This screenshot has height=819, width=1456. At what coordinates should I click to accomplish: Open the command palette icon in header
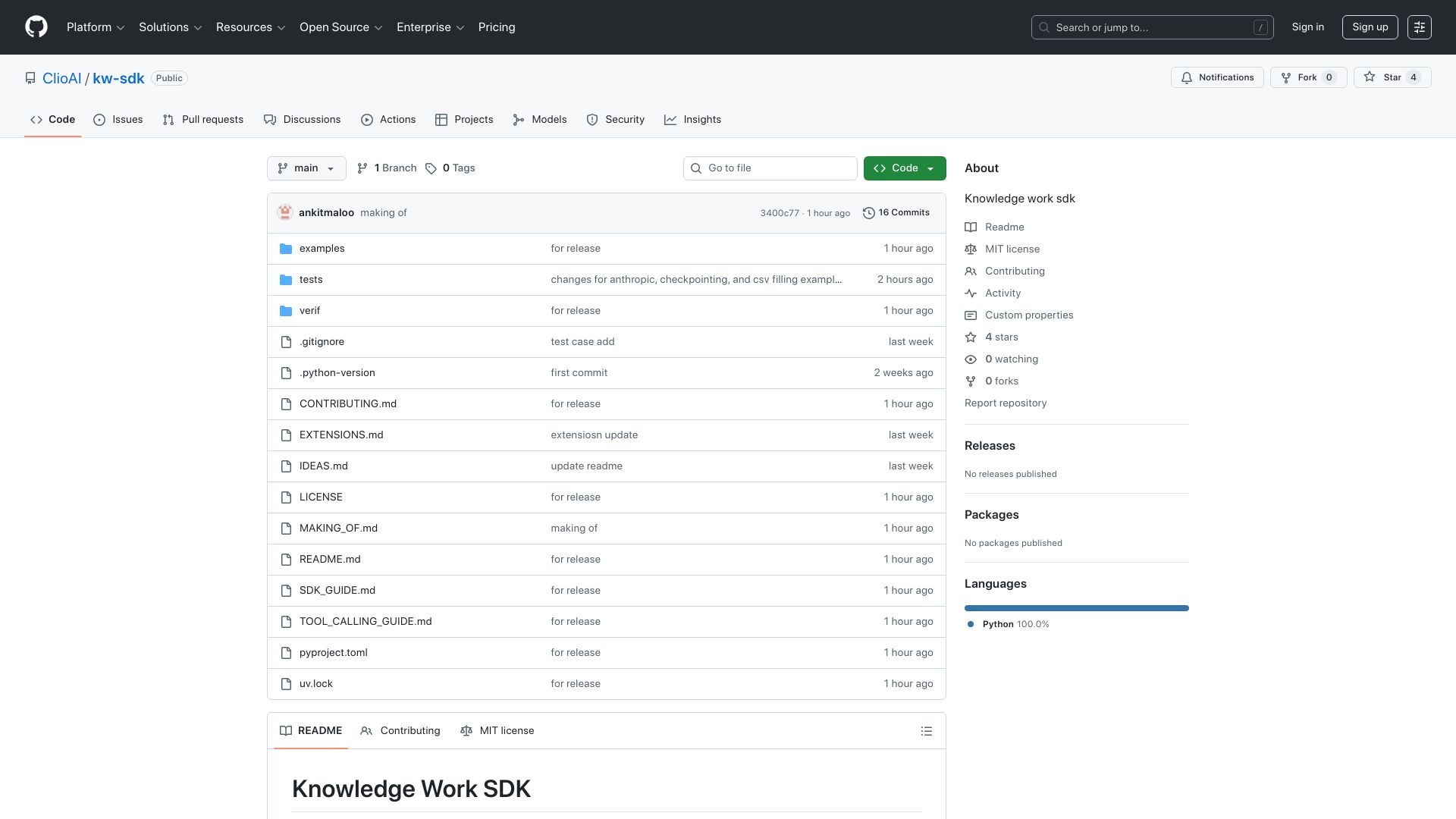[x=1419, y=27]
